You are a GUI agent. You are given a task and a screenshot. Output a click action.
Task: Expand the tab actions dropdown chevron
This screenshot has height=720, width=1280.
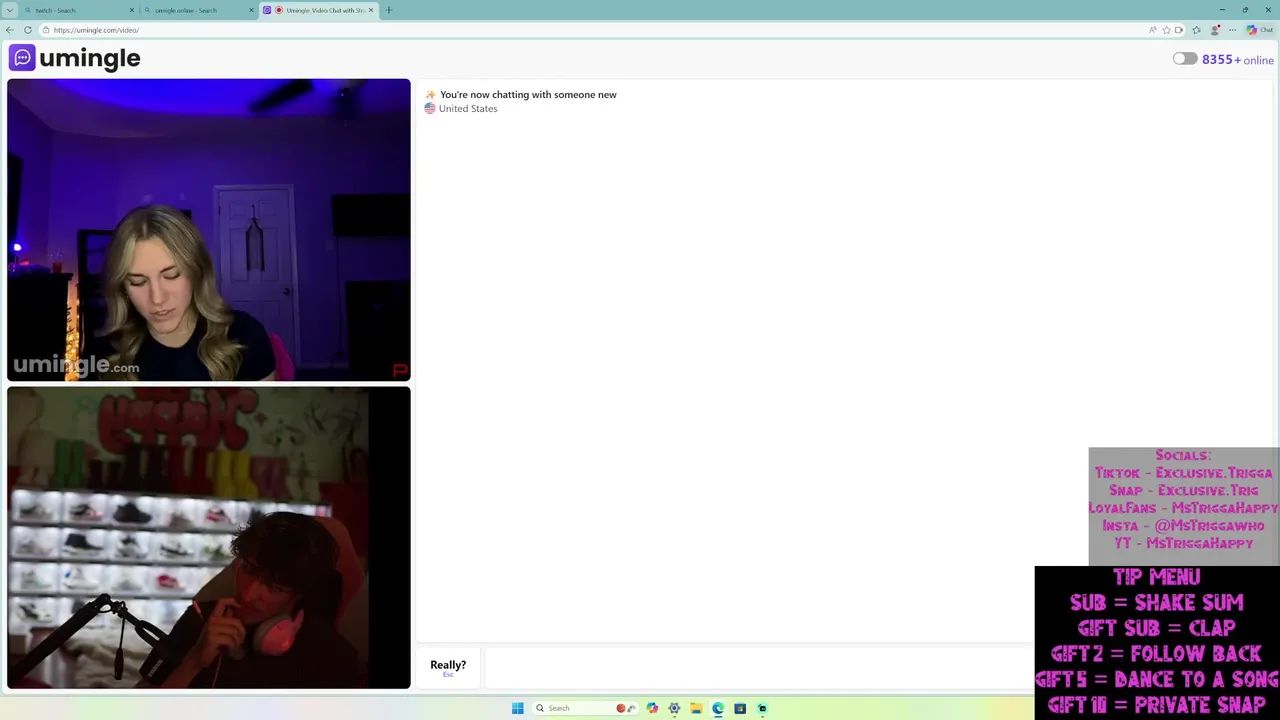click(x=10, y=10)
